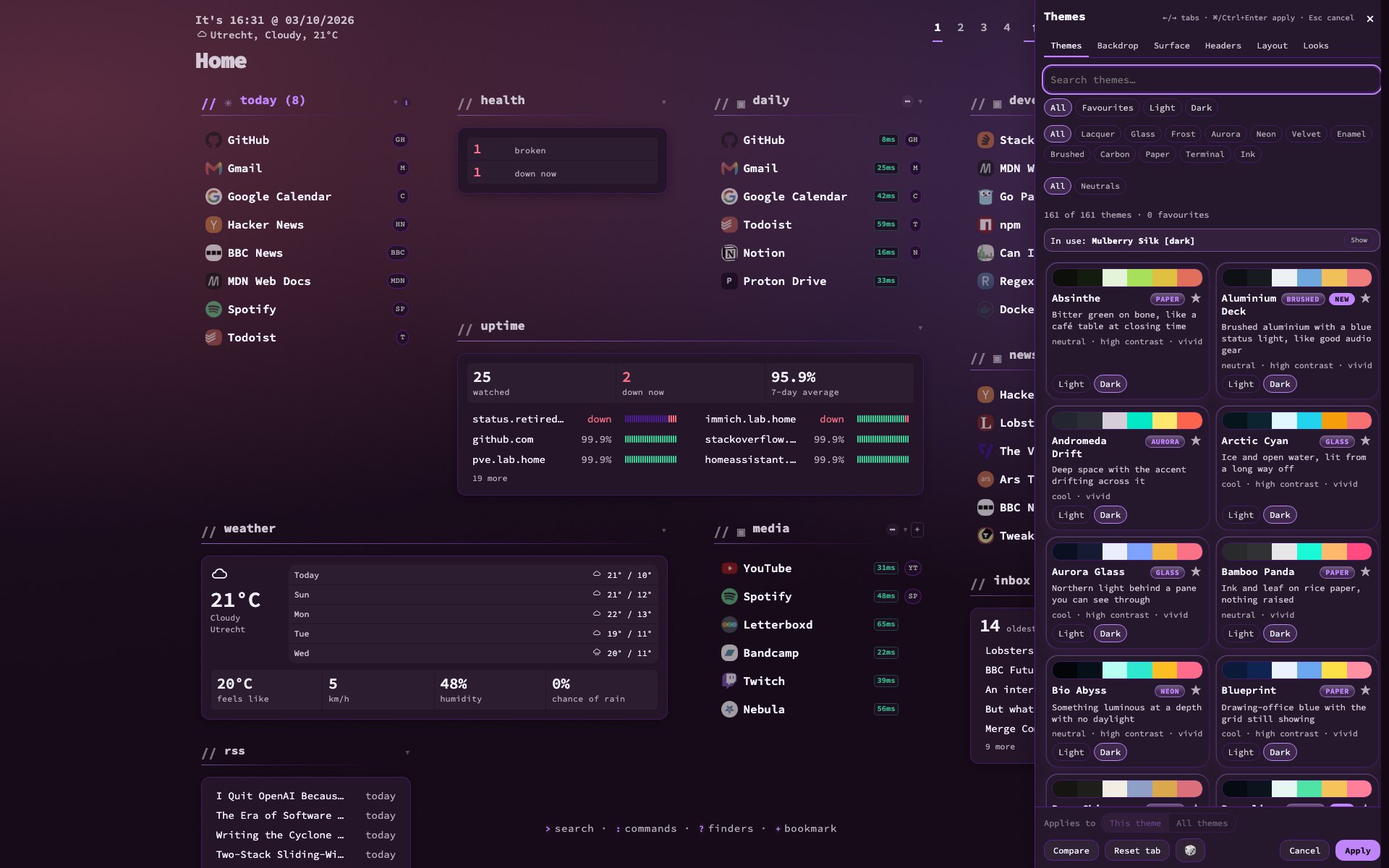This screenshot has width=1389, height=868.
Task: Click the Absinthe theme color palette strip
Action: pyautogui.click(x=1127, y=278)
